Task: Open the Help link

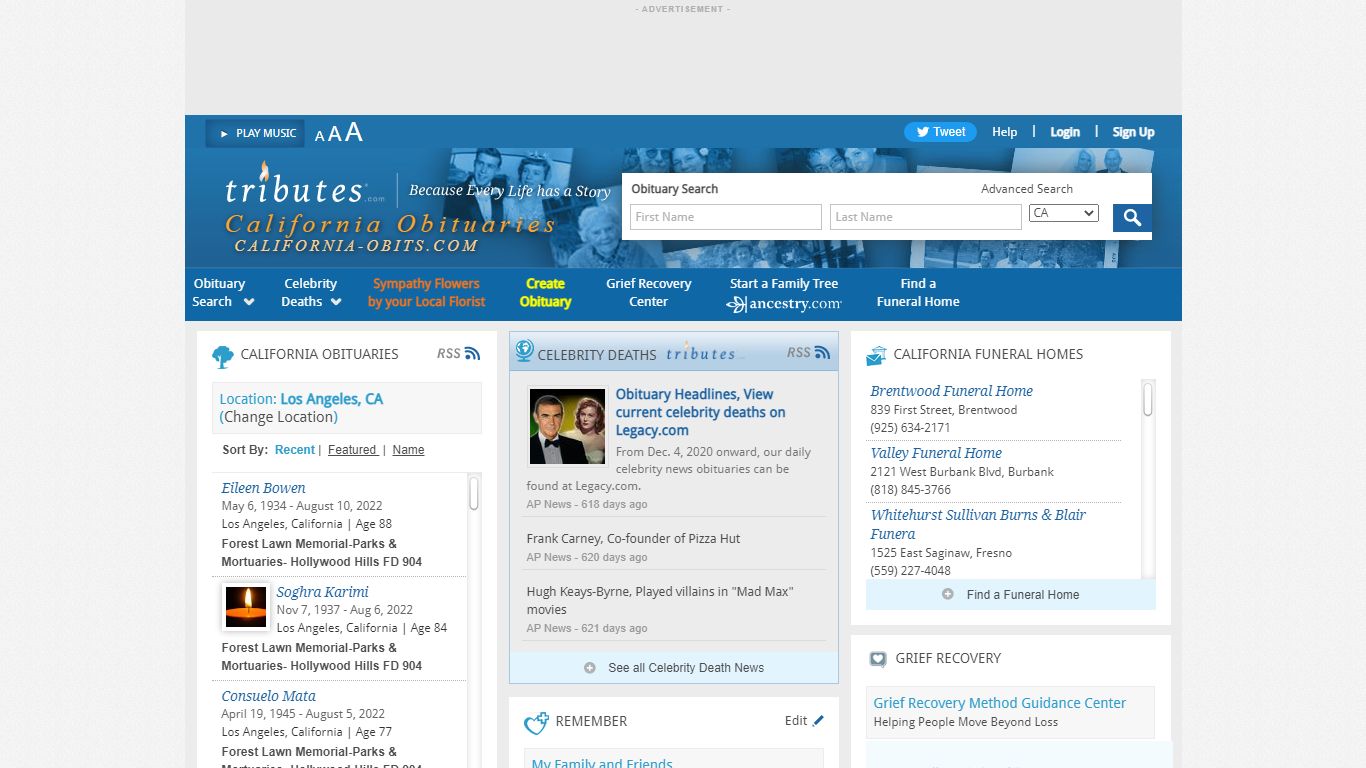Action: point(1004,132)
